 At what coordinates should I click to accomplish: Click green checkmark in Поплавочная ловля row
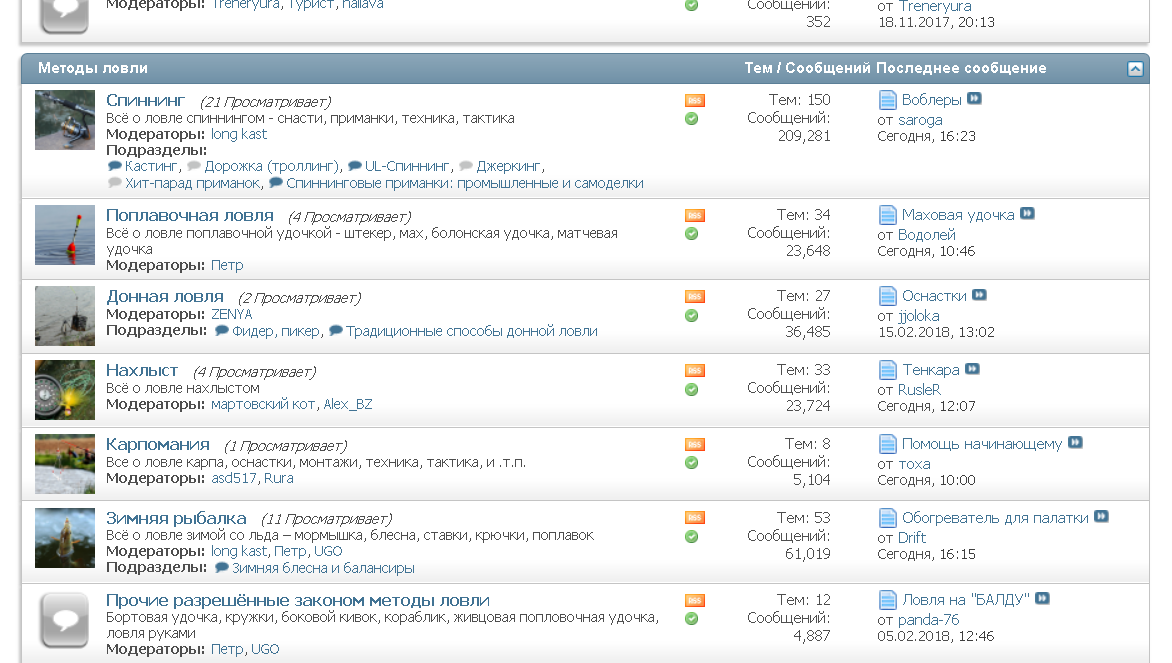coord(691,234)
